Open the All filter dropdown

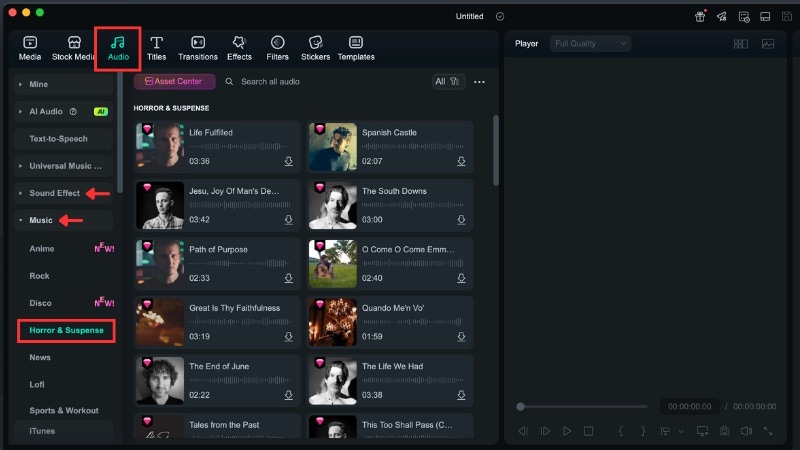click(448, 82)
